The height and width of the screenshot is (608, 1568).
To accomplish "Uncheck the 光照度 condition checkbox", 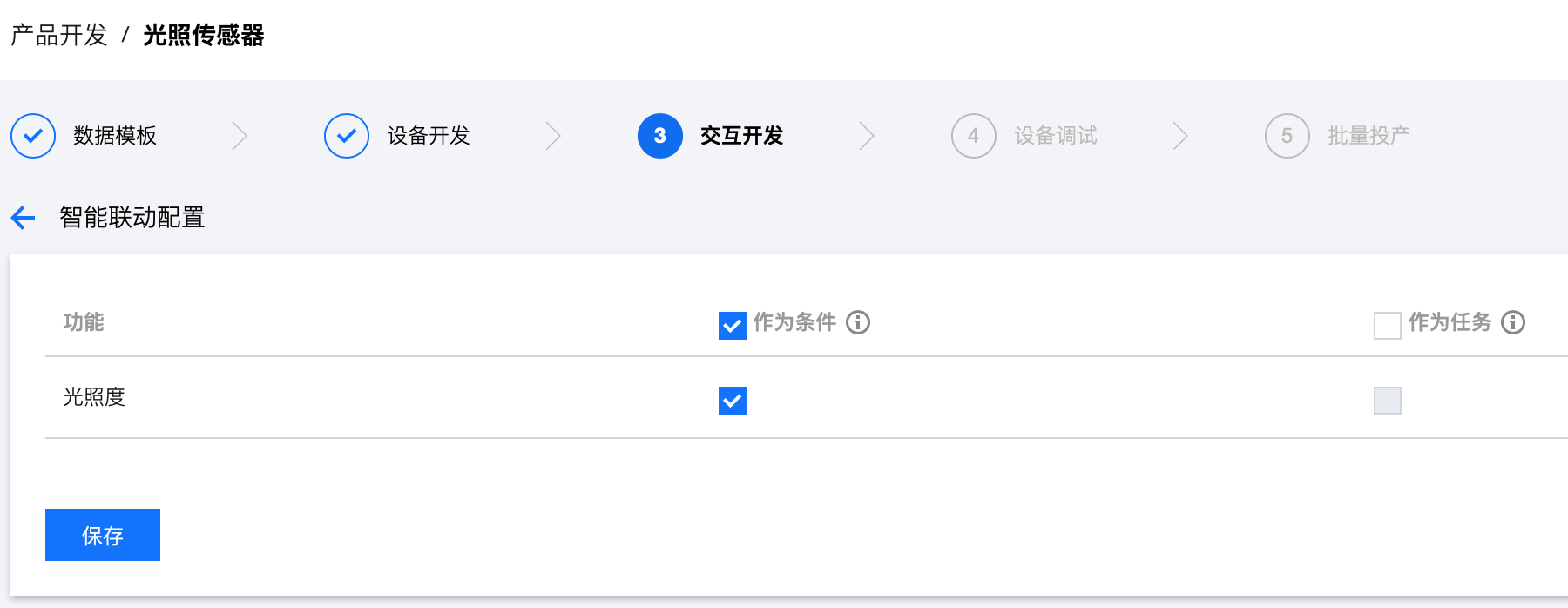I will [733, 401].
